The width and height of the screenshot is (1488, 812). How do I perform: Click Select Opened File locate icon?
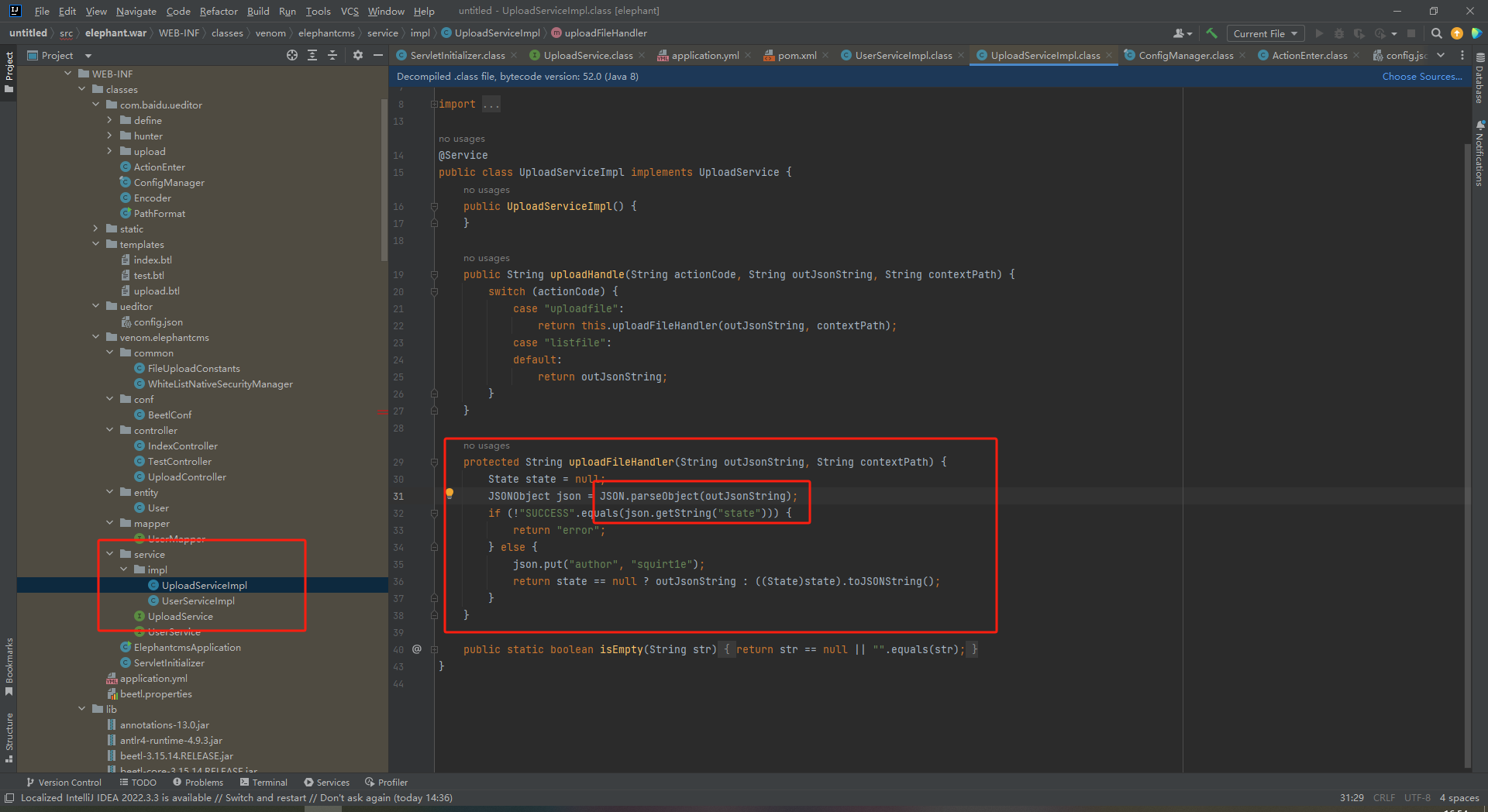point(291,55)
